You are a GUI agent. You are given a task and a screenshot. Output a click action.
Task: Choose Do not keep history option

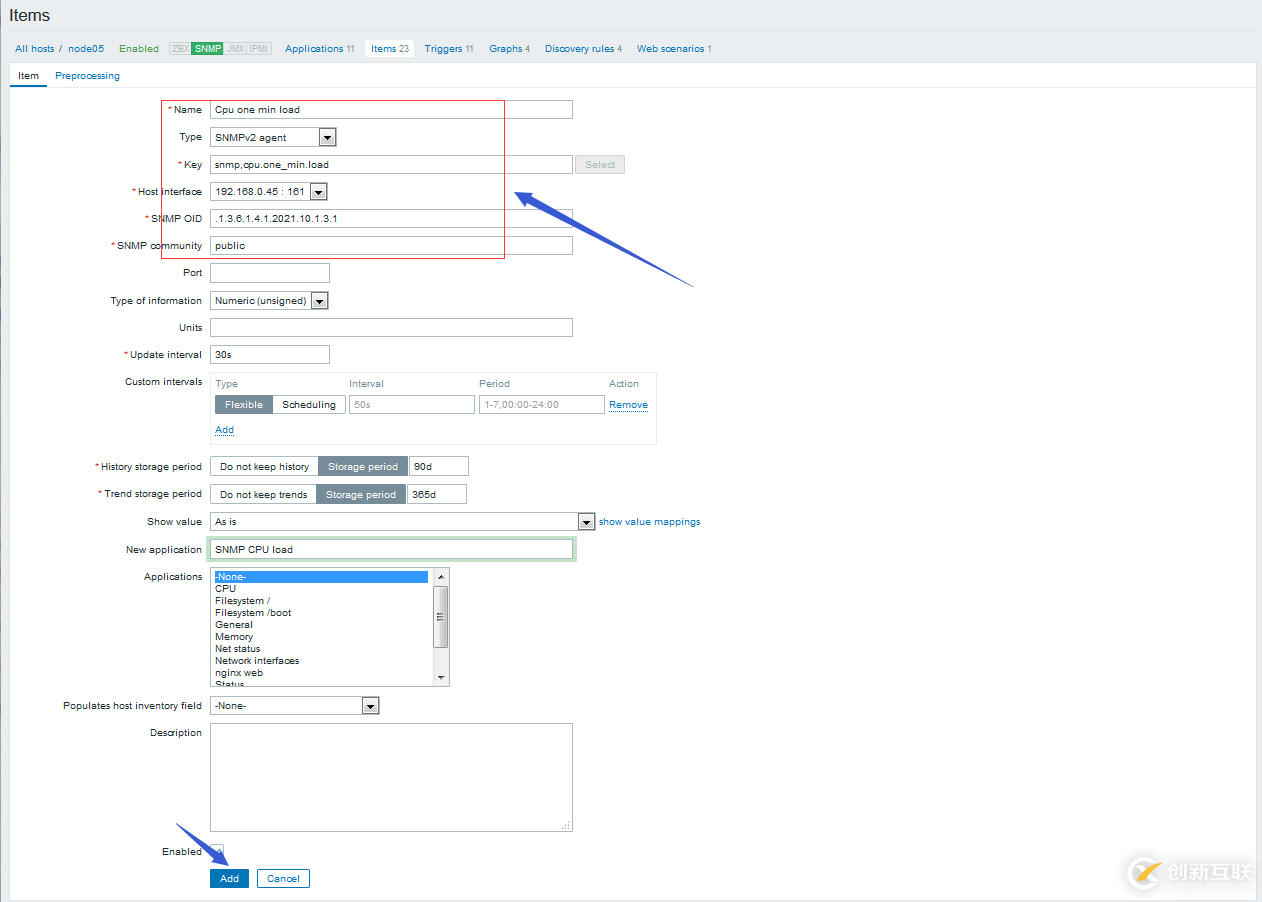click(264, 467)
